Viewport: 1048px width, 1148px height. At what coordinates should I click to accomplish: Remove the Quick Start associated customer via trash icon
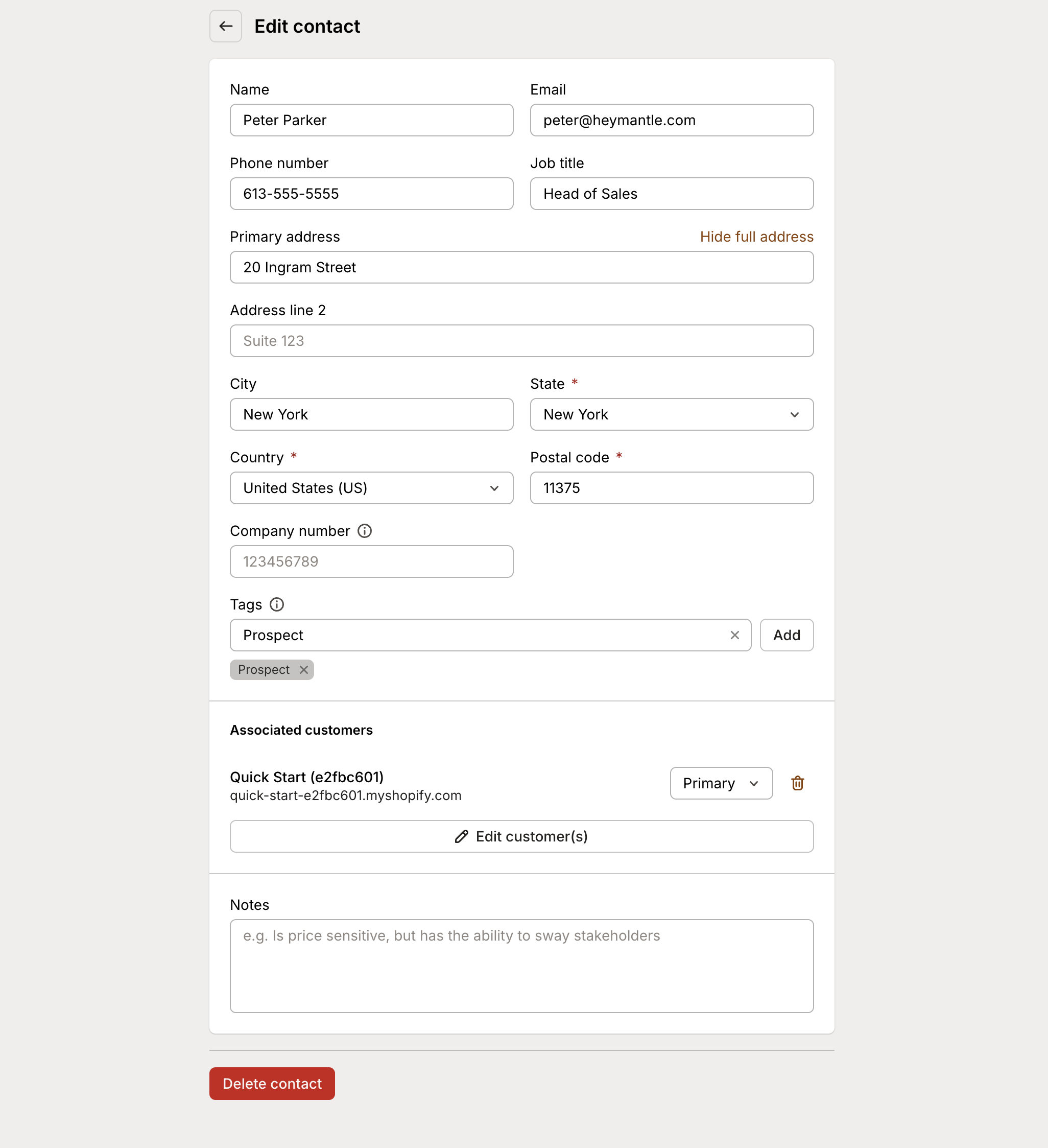(x=797, y=783)
